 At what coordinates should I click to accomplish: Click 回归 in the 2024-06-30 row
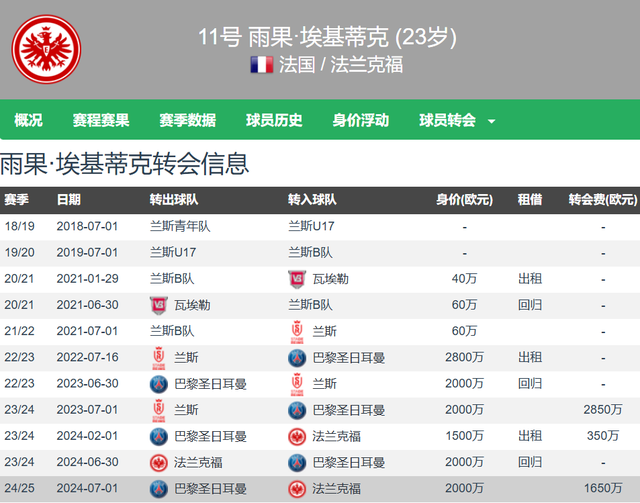click(530, 462)
